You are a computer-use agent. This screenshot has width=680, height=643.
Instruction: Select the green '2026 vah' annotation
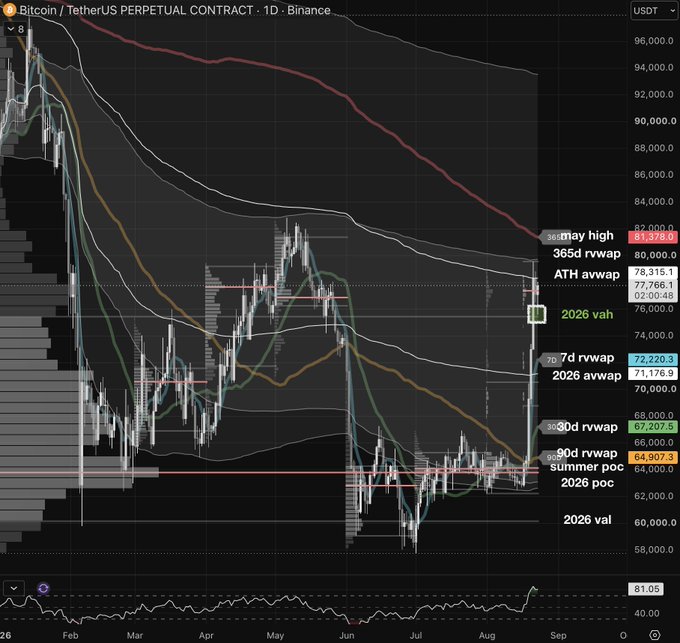587,314
